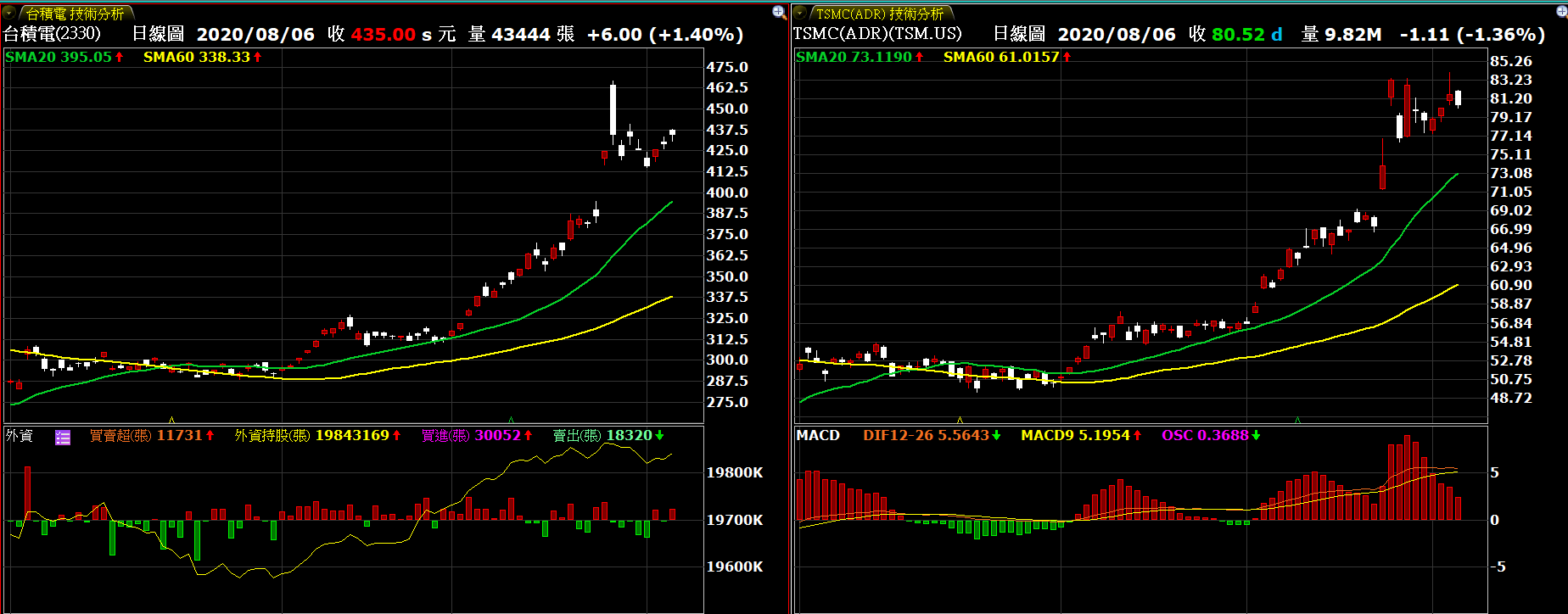Click the closing price 80.52
The image size is (1568, 614).
pyautogui.click(x=1238, y=35)
